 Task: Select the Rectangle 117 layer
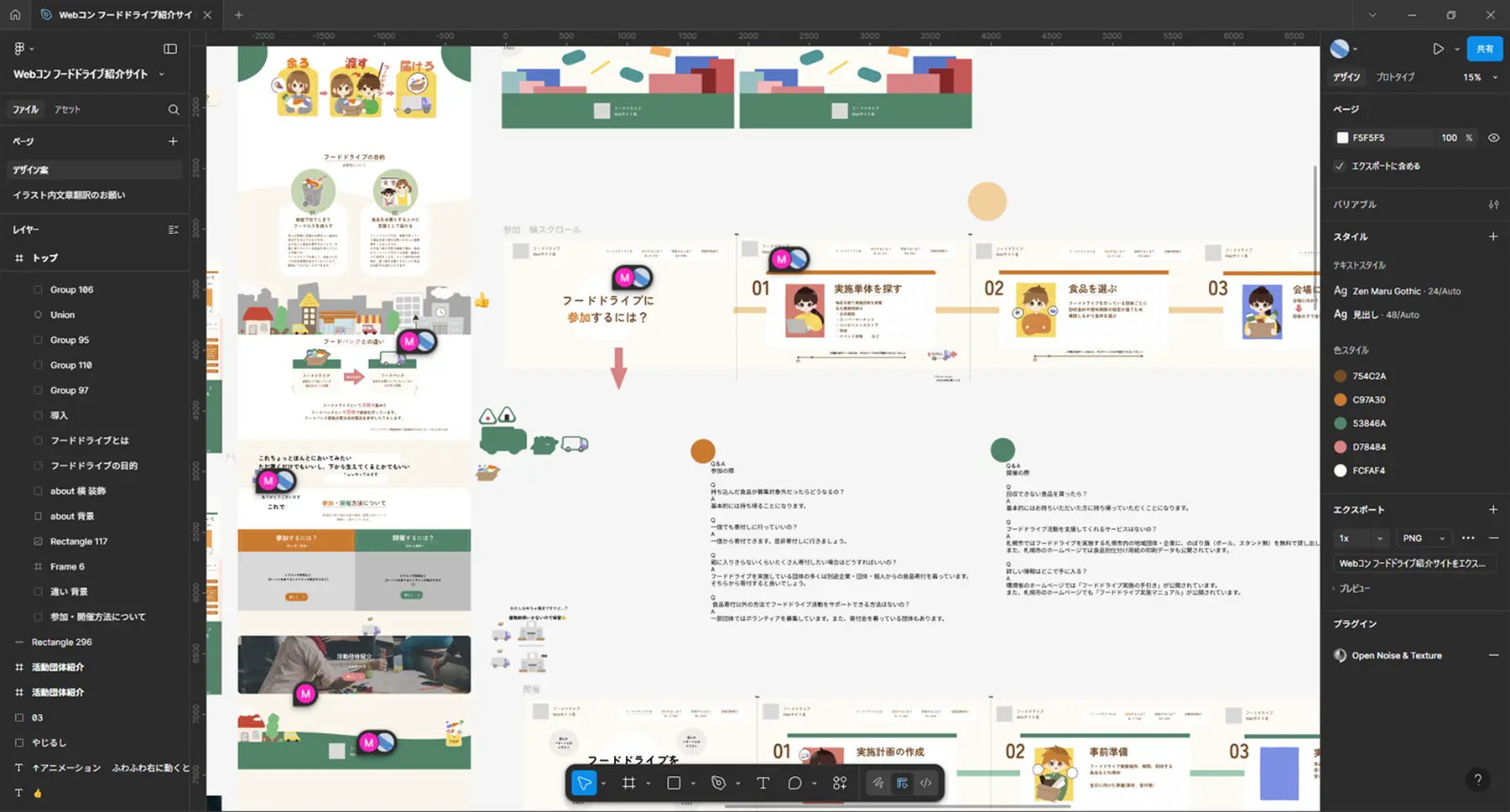pos(79,542)
